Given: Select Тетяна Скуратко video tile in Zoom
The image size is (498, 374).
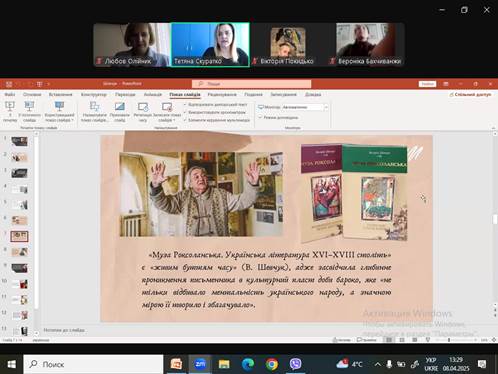Looking at the screenshot, I should pyautogui.click(x=210, y=45).
